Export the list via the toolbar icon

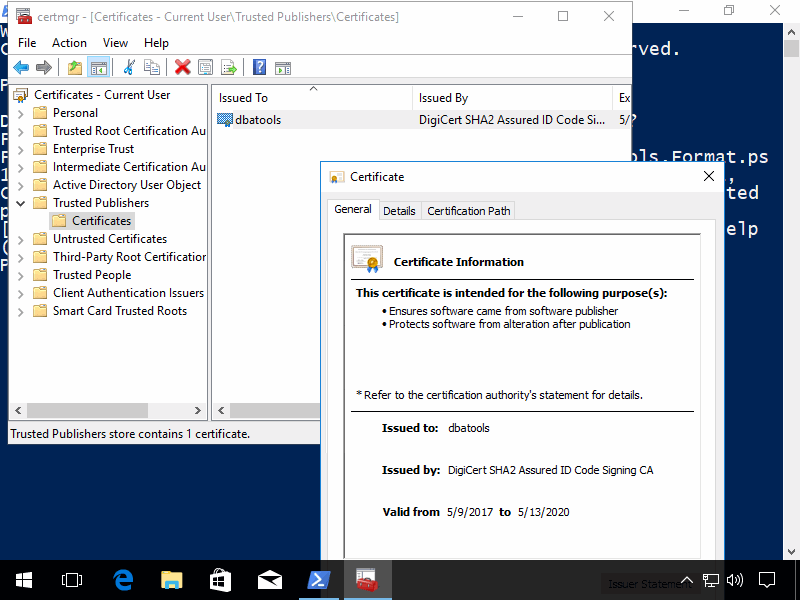[227, 67]
